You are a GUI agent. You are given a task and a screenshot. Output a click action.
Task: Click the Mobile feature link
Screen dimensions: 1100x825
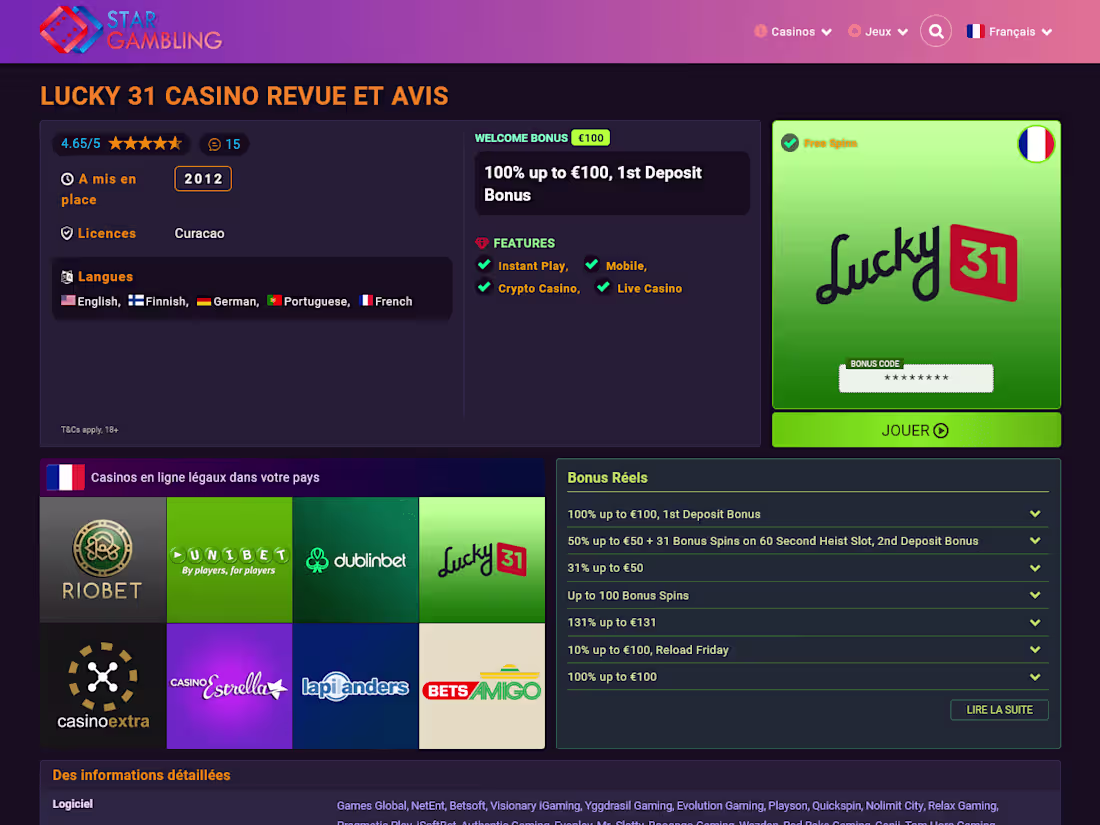pyautogui.click(x=626, y=266)
